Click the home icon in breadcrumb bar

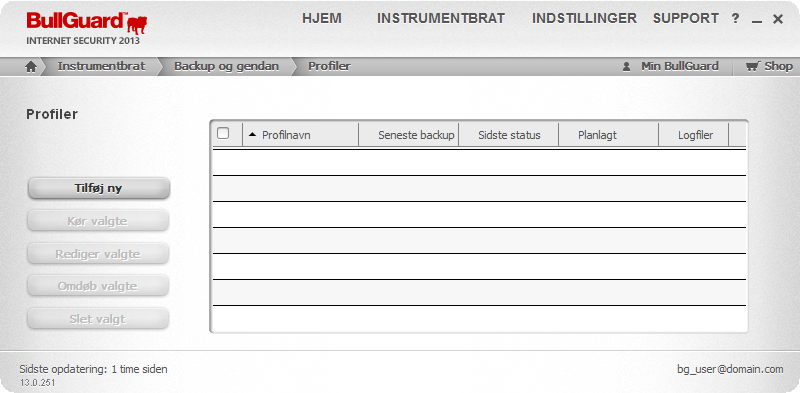[31, 67]
